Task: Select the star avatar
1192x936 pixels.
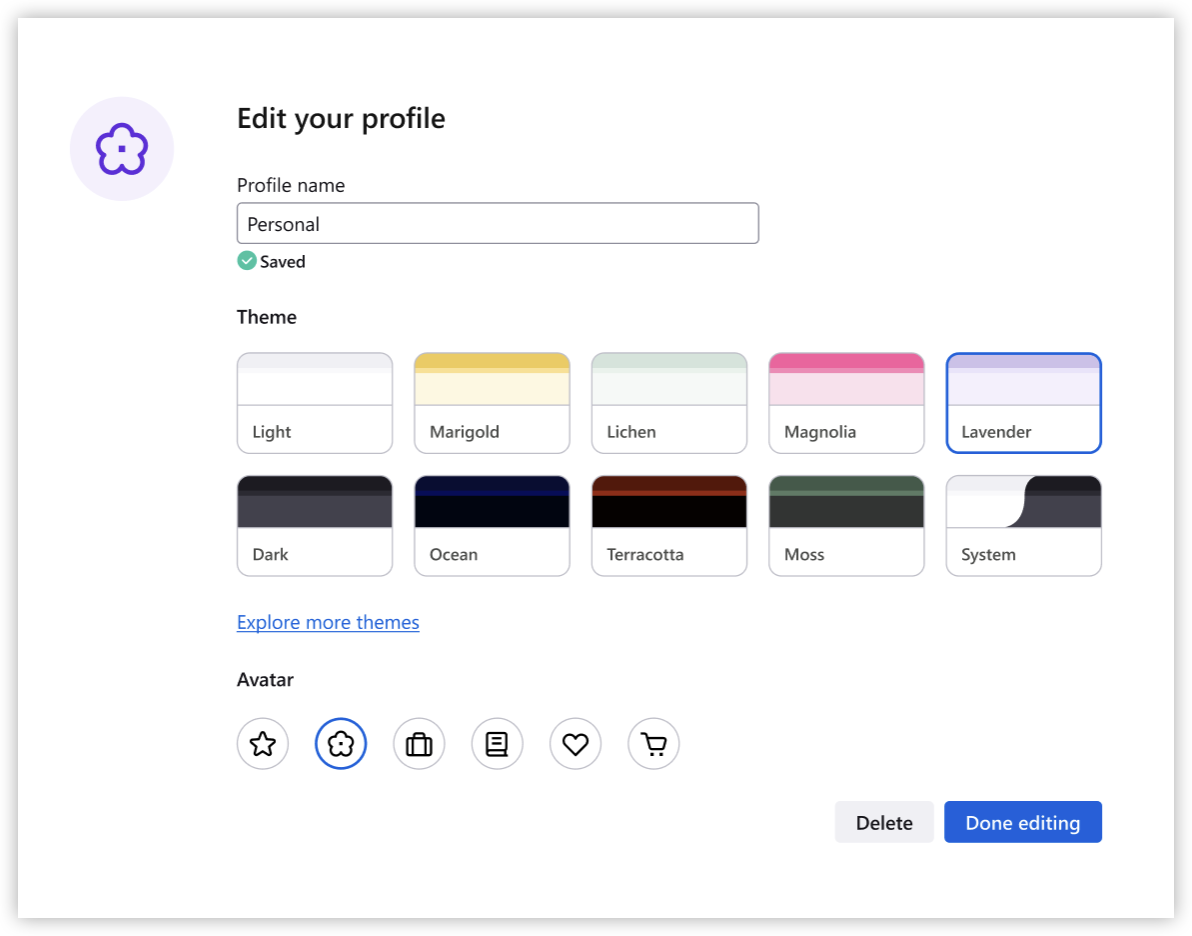Action: (x=262, y=744)
